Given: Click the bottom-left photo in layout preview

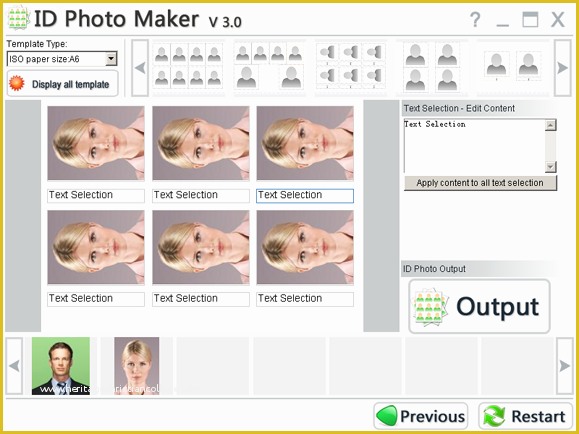Looking at the screenshot, I should [96, 247].
